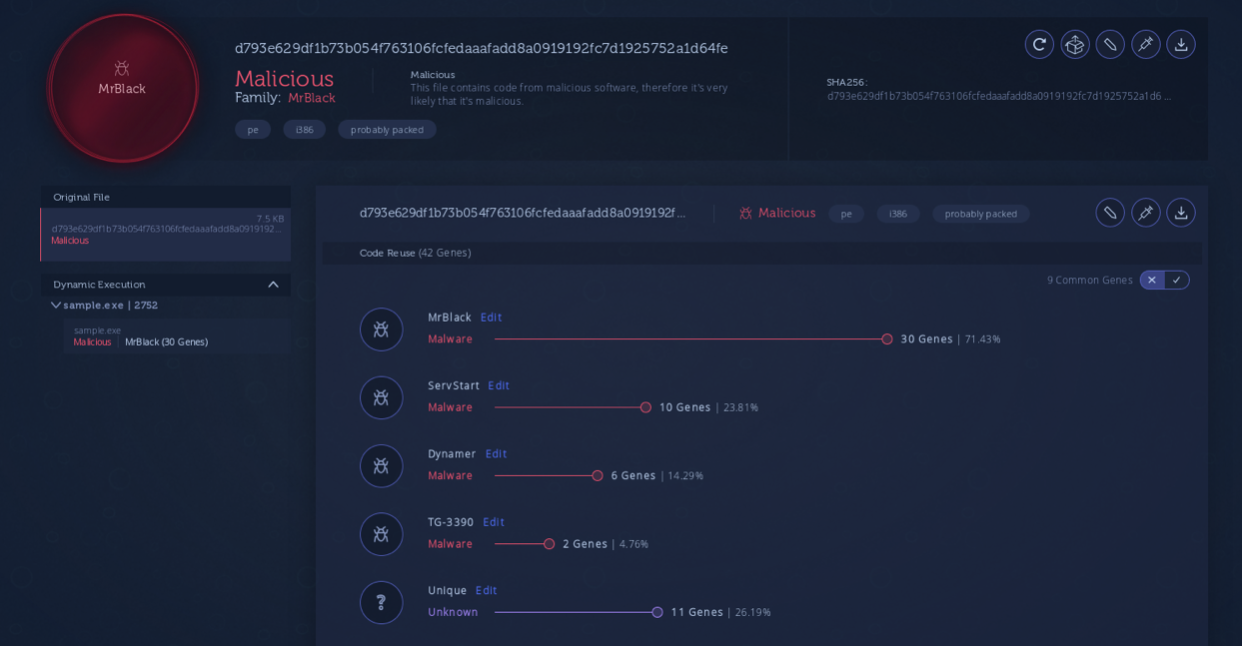This screenshot has height=646, width=1242.
Task: Open the MrBlack family link
Action: [311, 98]
